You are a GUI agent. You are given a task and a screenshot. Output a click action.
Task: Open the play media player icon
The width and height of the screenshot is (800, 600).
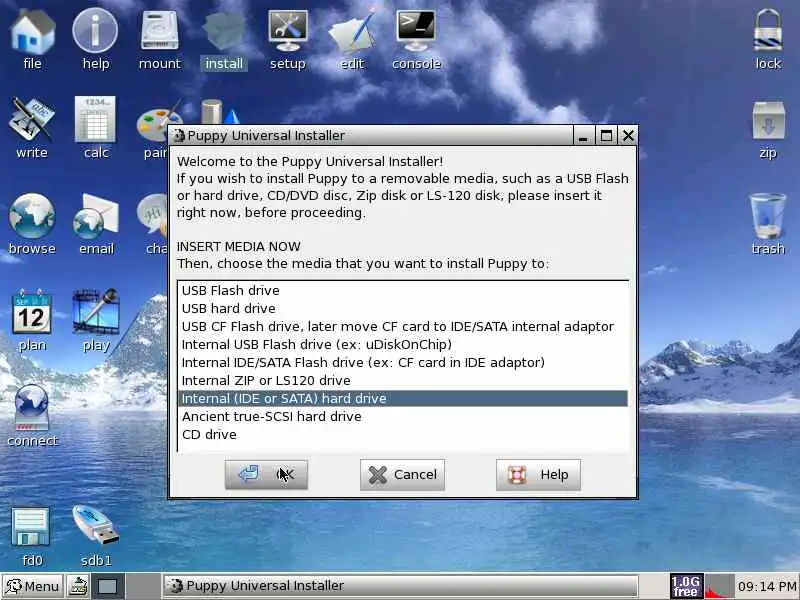point(96,320)
